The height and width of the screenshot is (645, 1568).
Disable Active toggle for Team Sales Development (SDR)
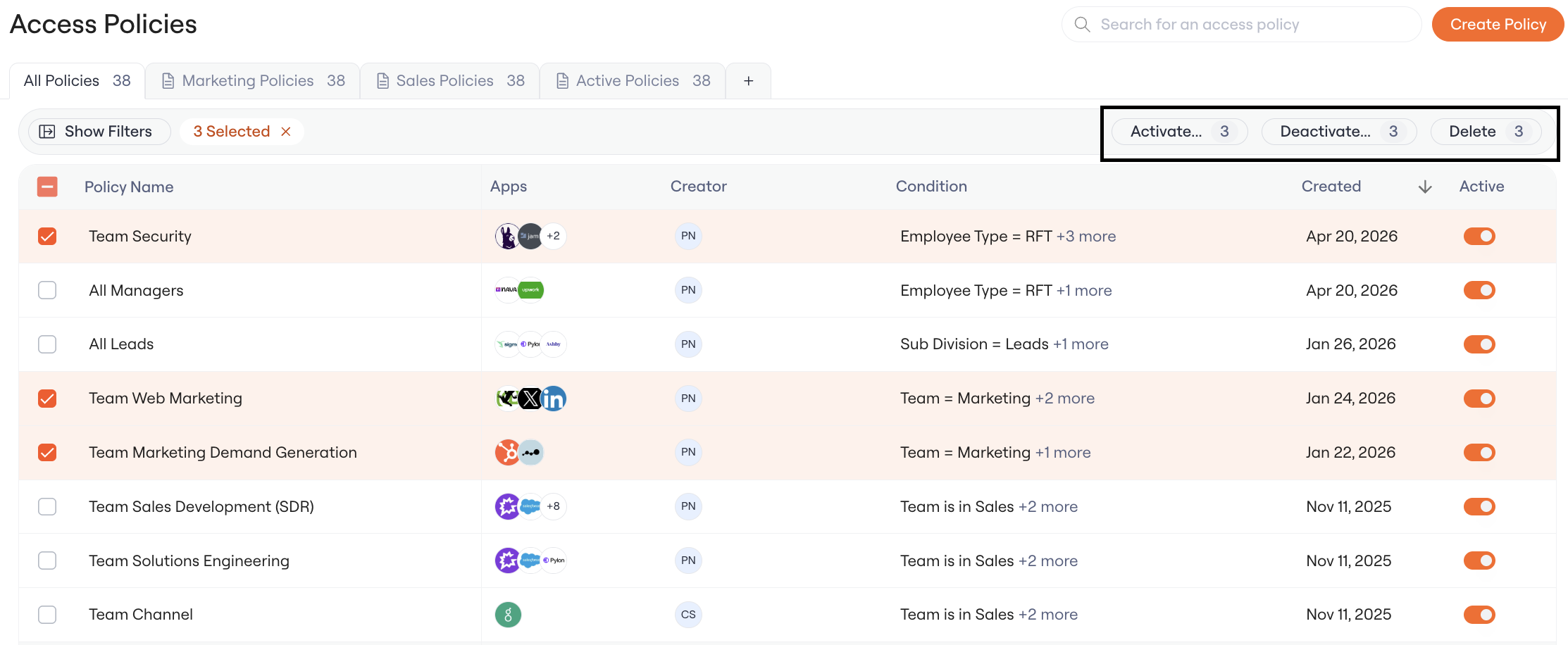(x=1479, y=506)
